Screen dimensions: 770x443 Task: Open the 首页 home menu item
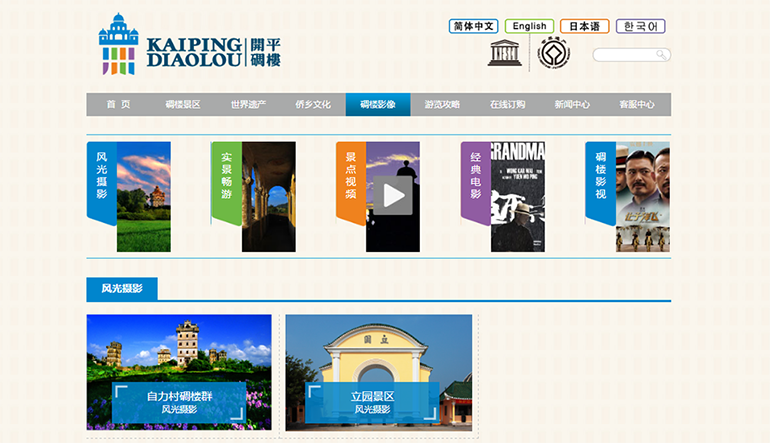point(118,104)
